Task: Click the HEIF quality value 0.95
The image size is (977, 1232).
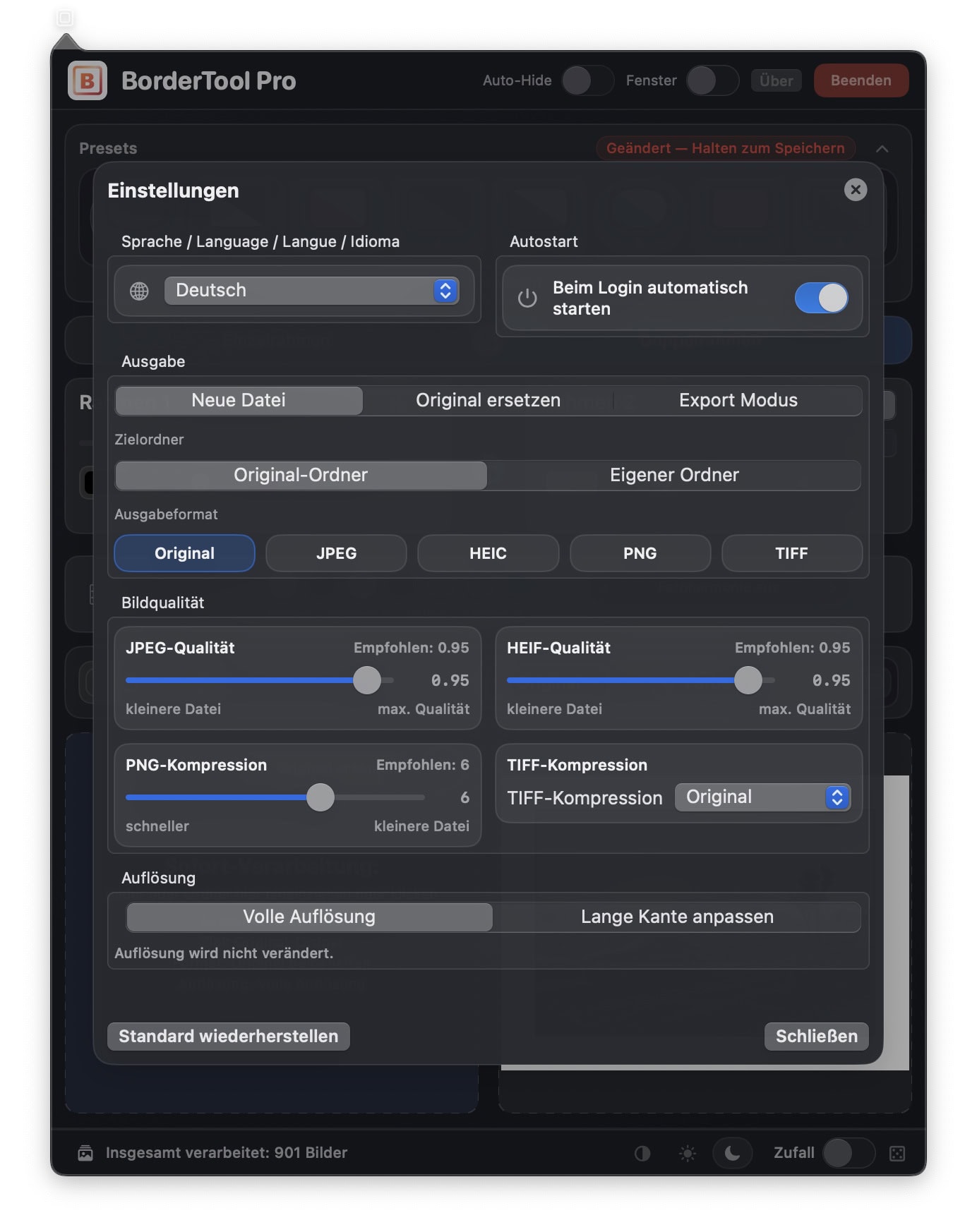Action: (832, 680)
